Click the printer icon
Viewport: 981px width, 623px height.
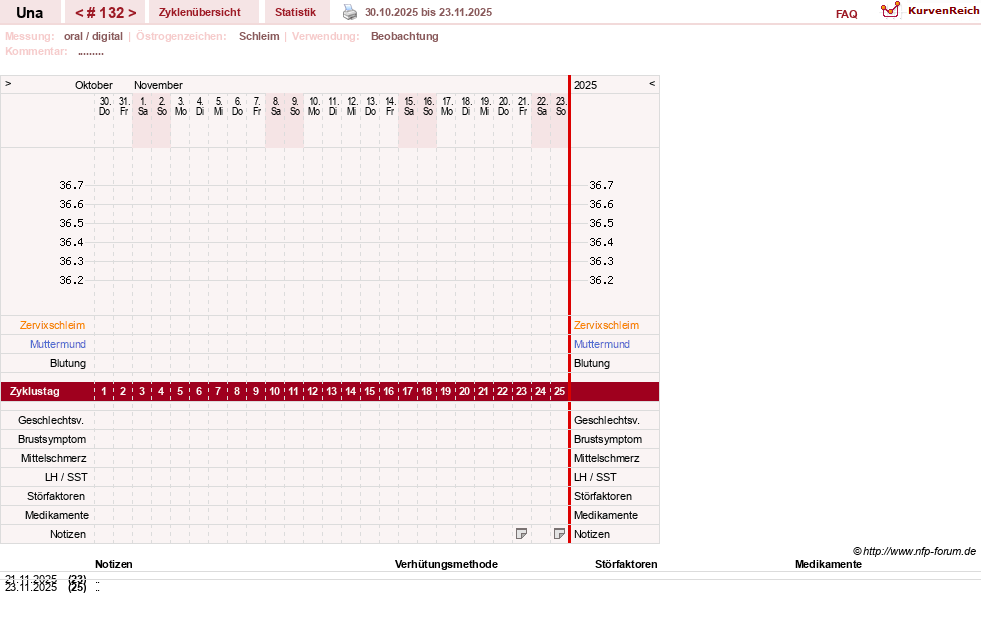(350, 12)
